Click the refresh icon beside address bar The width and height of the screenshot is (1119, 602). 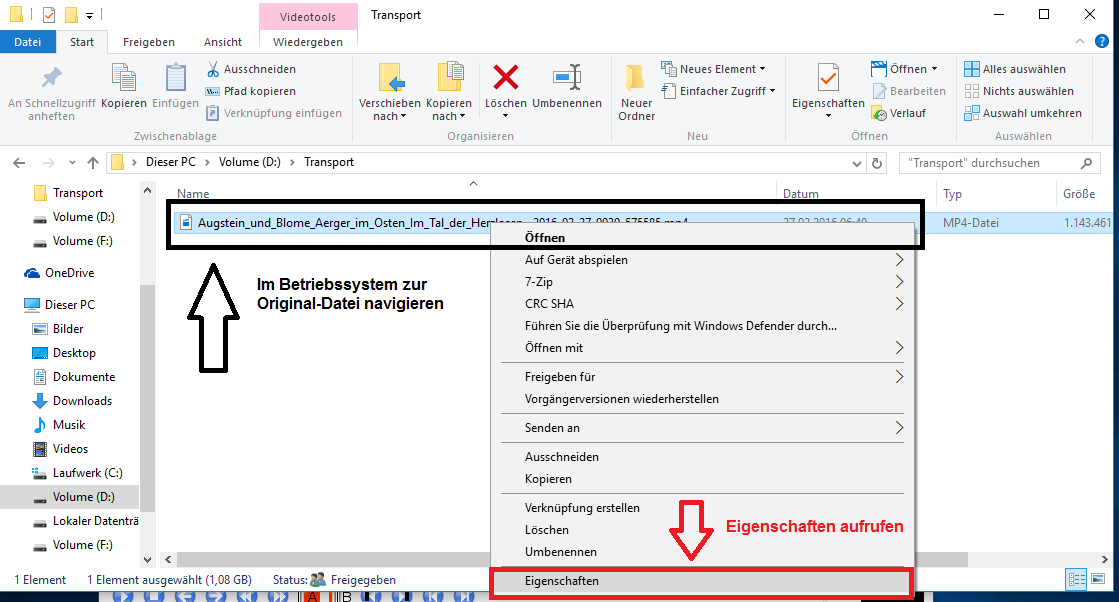point(877,163)
